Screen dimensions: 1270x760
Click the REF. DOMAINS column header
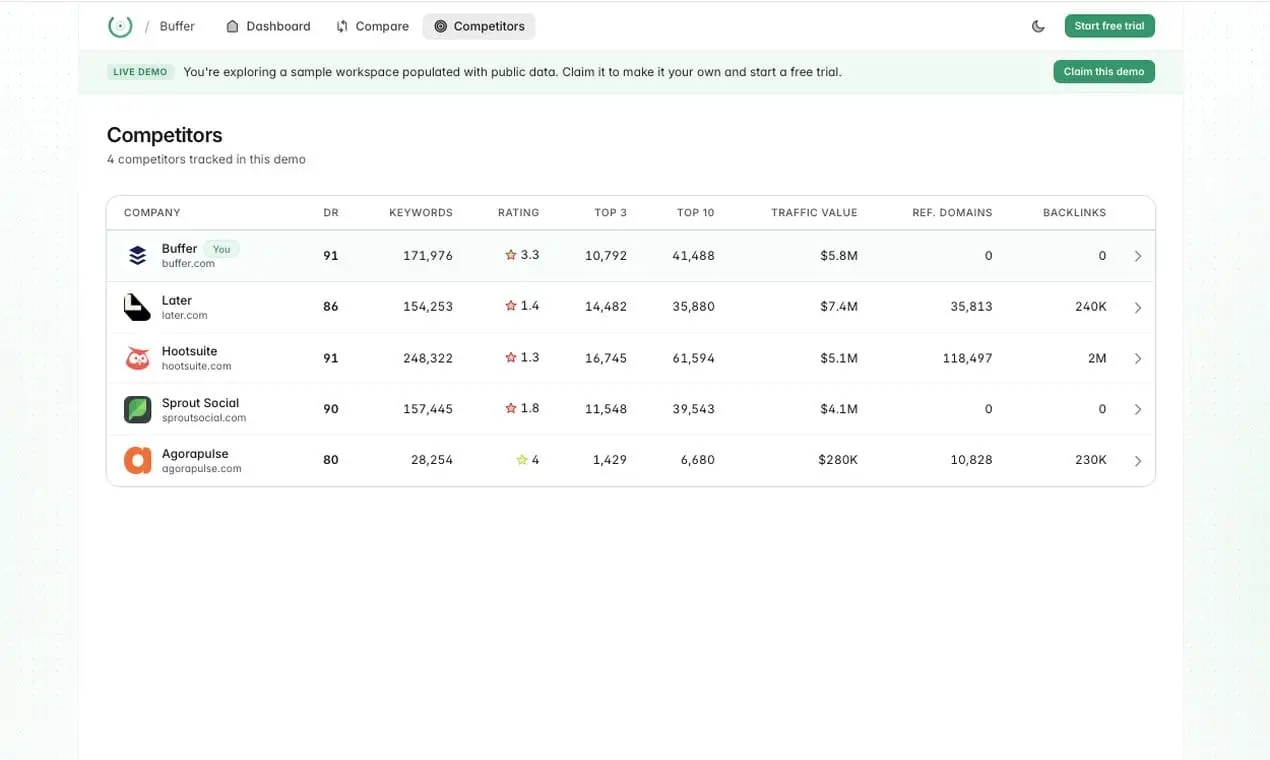(x=952, y=213)
